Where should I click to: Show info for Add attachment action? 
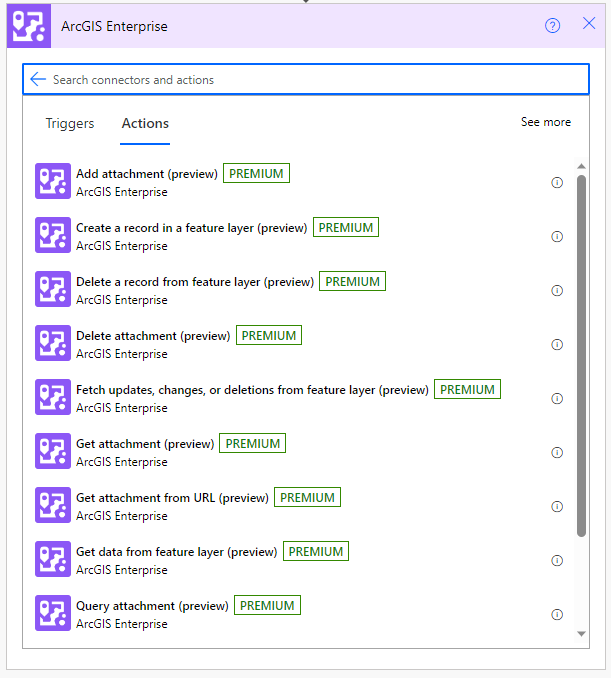tap(557, 182)
